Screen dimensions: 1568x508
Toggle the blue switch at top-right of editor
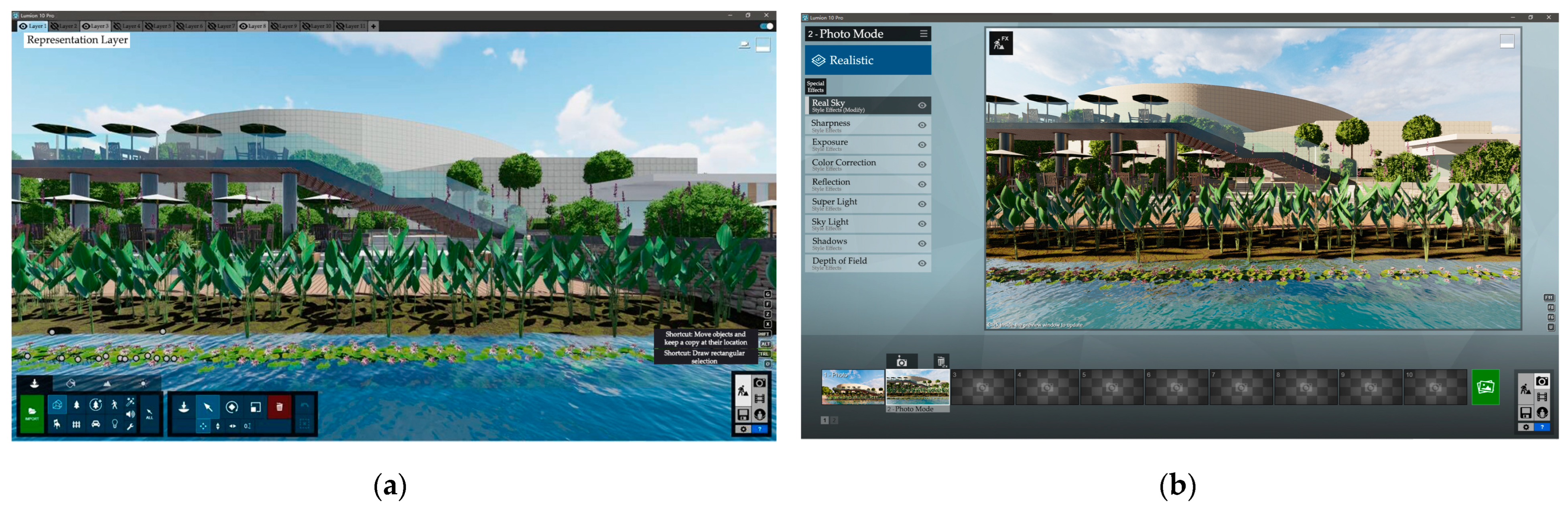click(766, 26)
